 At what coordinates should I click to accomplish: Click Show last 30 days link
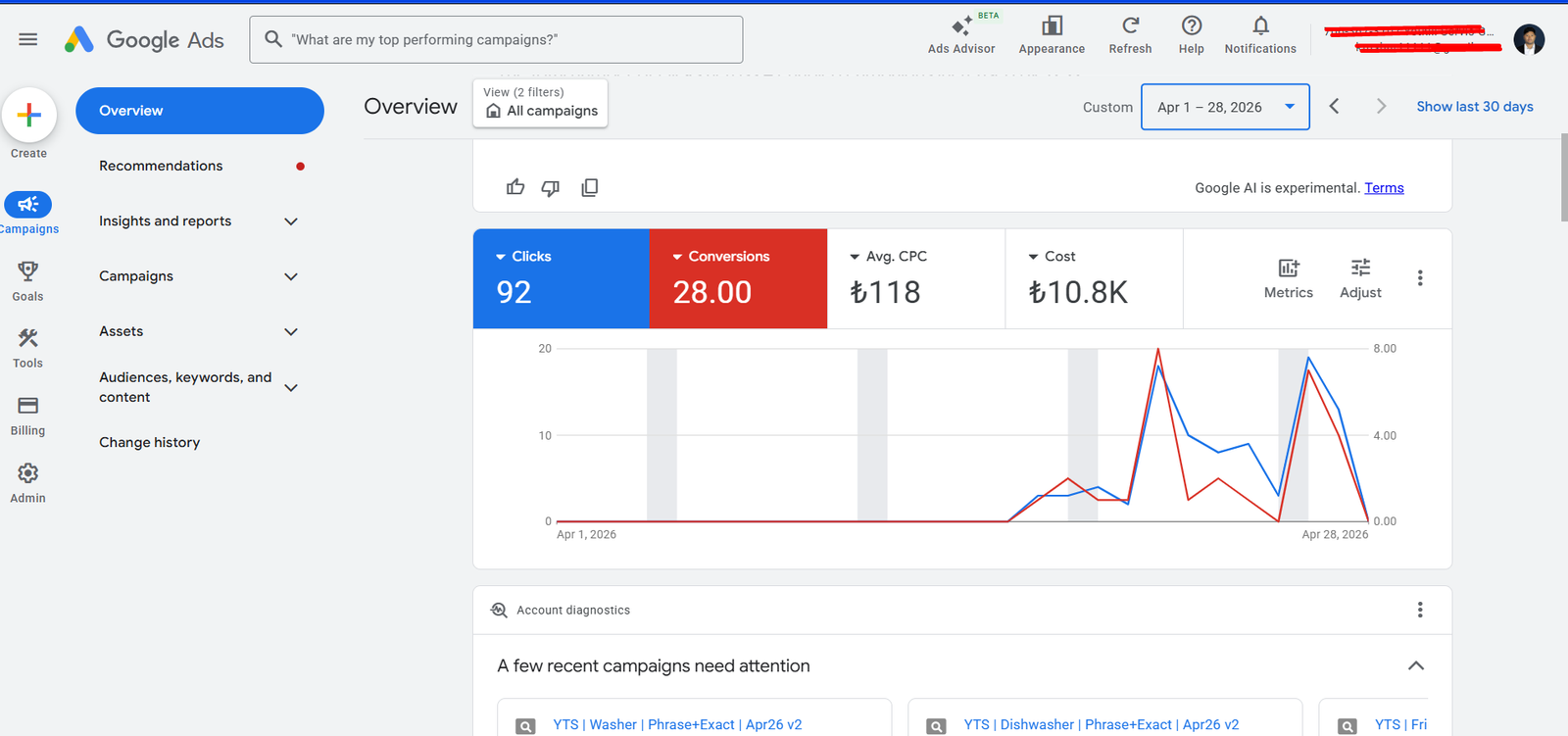[x=1475, y=107]
